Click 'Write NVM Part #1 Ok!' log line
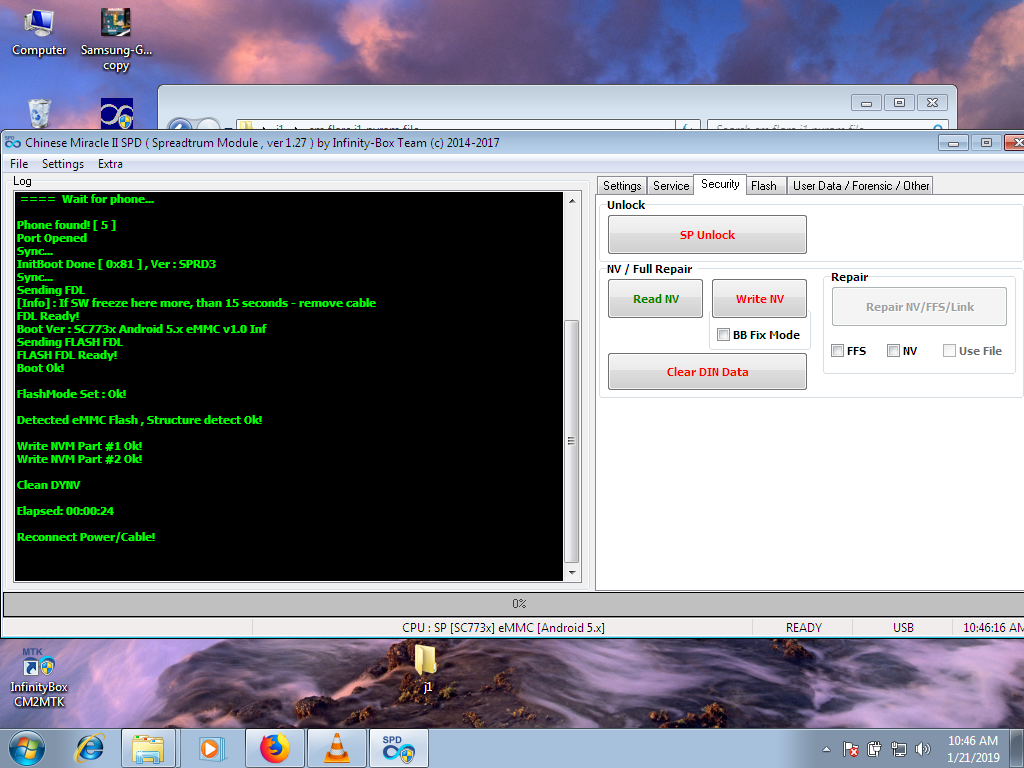 pos(80,446)
